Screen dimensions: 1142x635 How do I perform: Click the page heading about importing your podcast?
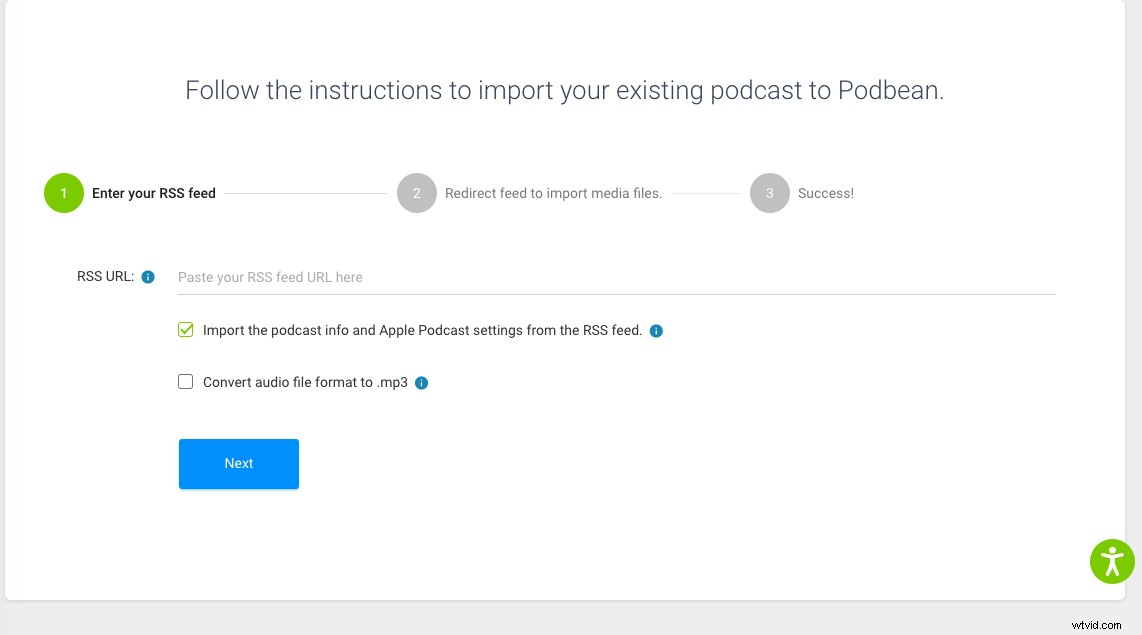pyautogui.click(x=563, y=90)
